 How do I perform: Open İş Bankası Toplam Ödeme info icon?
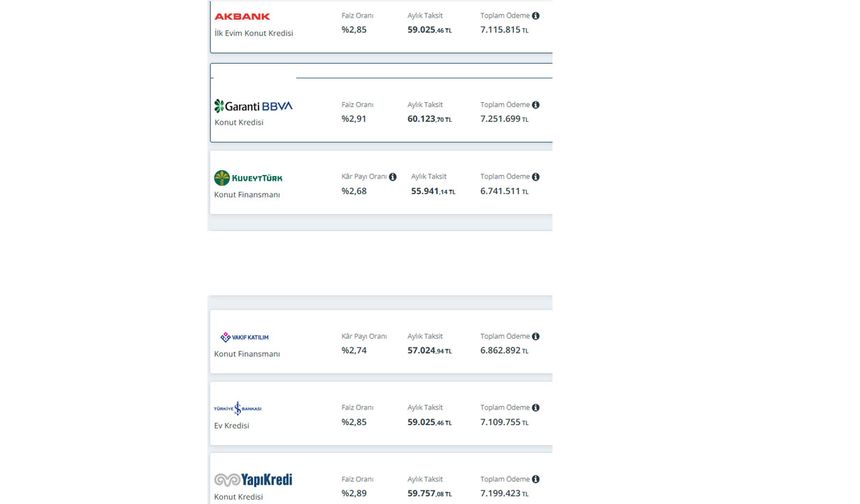tap(536, 407)
